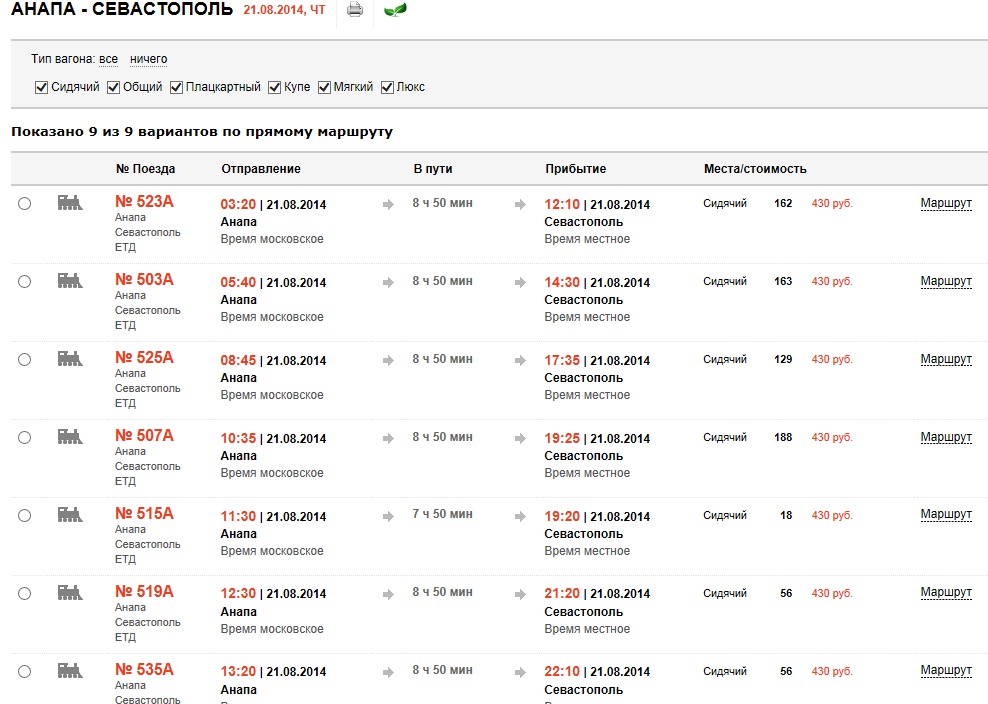Click 'все' to select all wagon types
Image resolution: width=988 pixels, height=704 pixels.
tap(108, 59)
